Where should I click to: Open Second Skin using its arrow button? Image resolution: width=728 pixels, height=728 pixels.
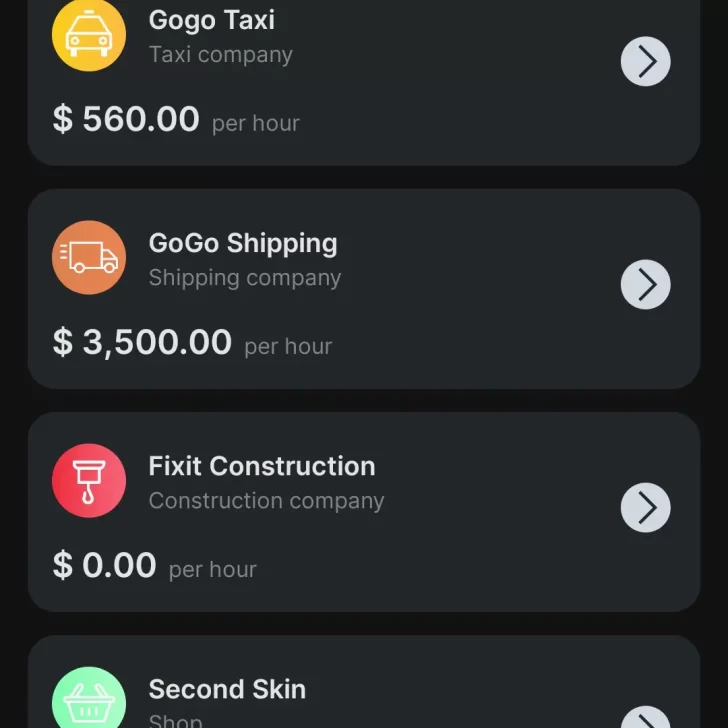pyautogui.click(x=645, y=718)
